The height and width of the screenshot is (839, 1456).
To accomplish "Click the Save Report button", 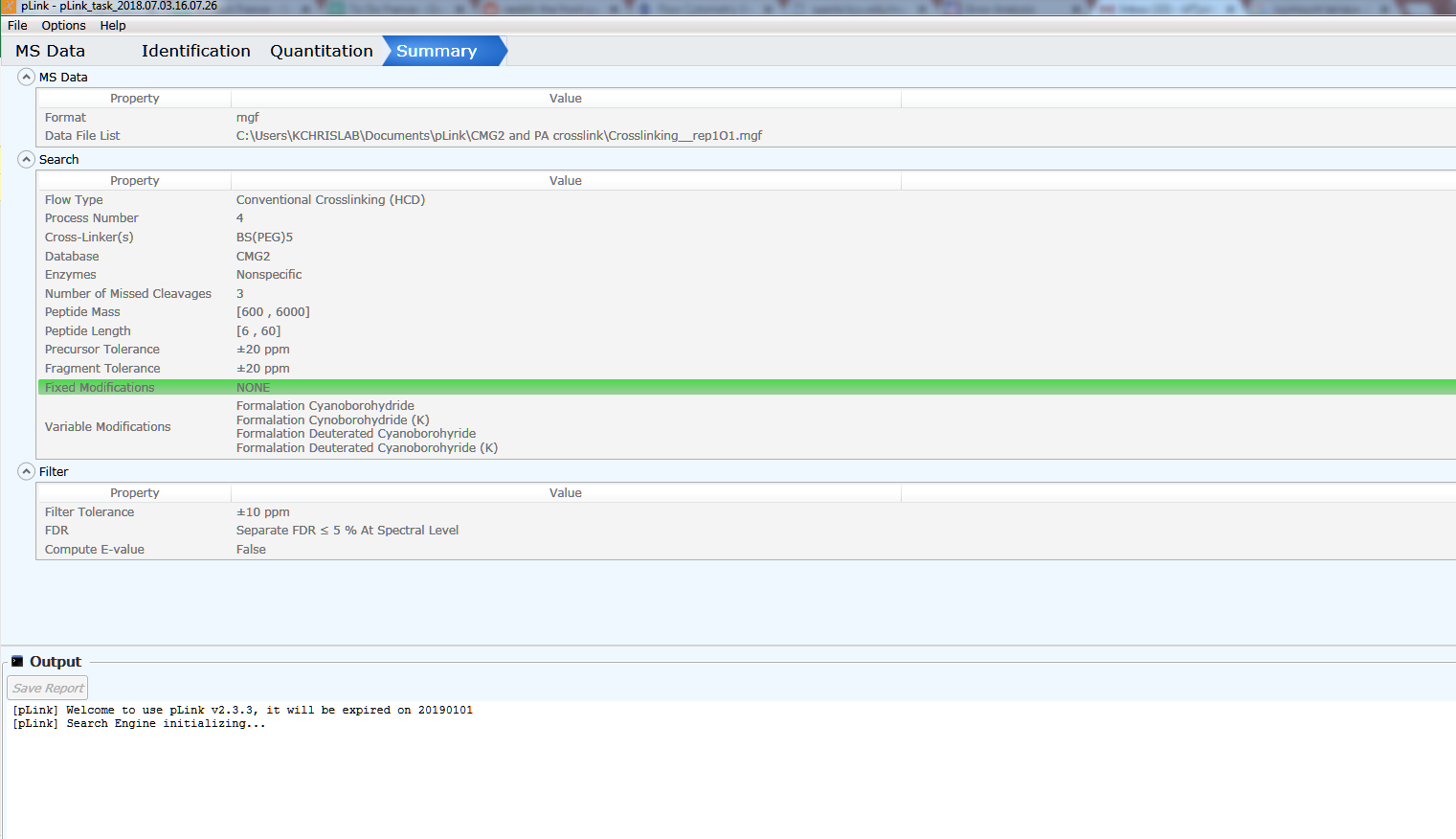I will pyautogui.click(x=47, y=688).
